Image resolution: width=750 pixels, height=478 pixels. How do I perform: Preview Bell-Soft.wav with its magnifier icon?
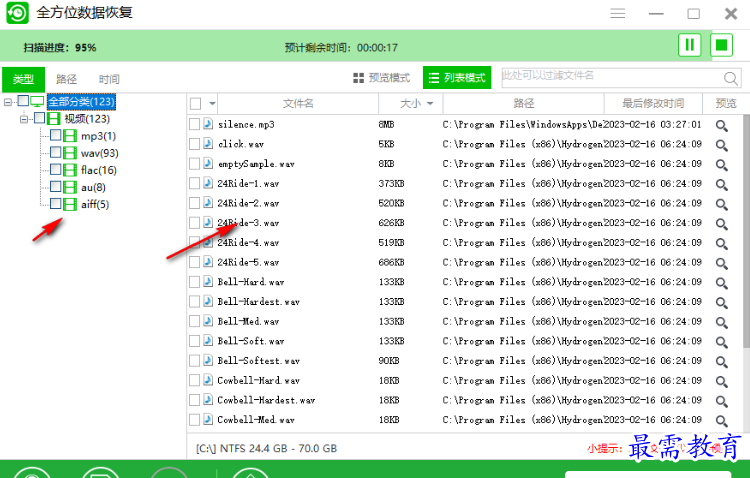pos(721,342)
